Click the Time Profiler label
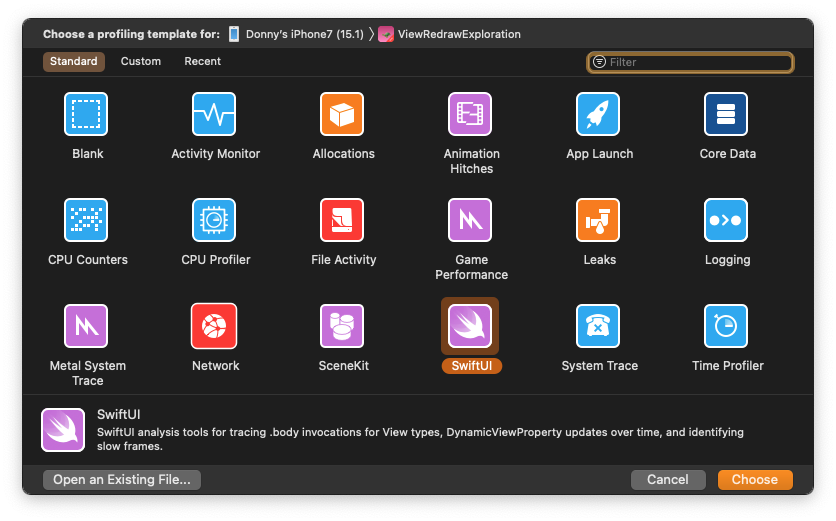The width and height of the screenshot is (836, 521). pos(728,366)
